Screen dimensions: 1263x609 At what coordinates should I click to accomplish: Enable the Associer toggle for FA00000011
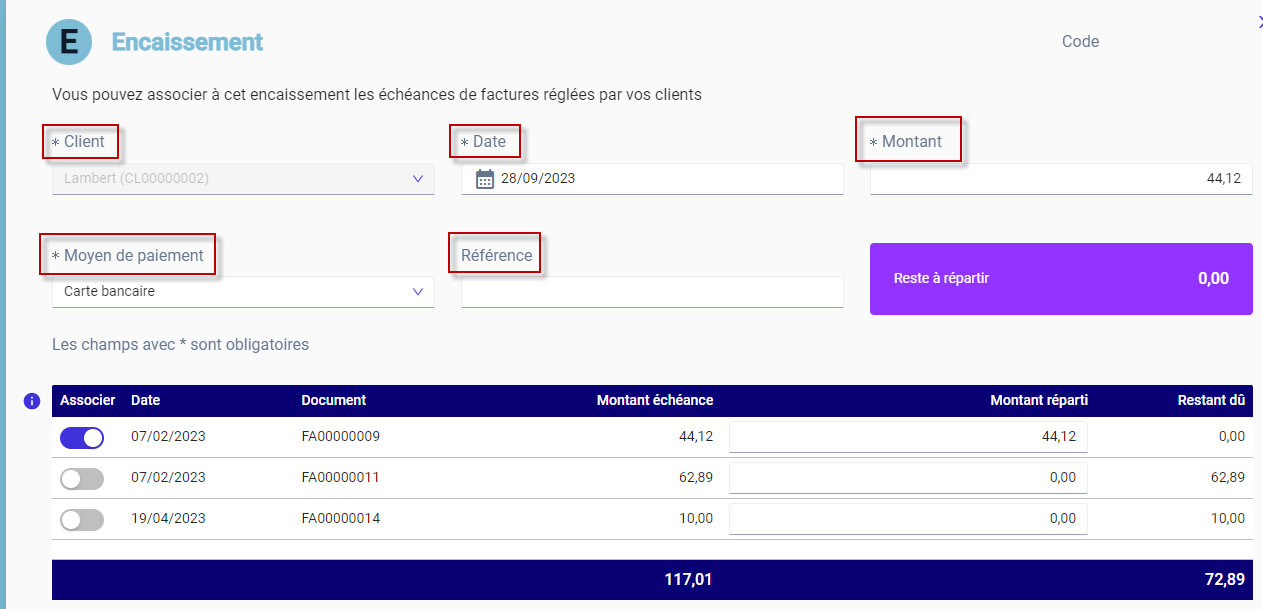[x=82, y=479]
